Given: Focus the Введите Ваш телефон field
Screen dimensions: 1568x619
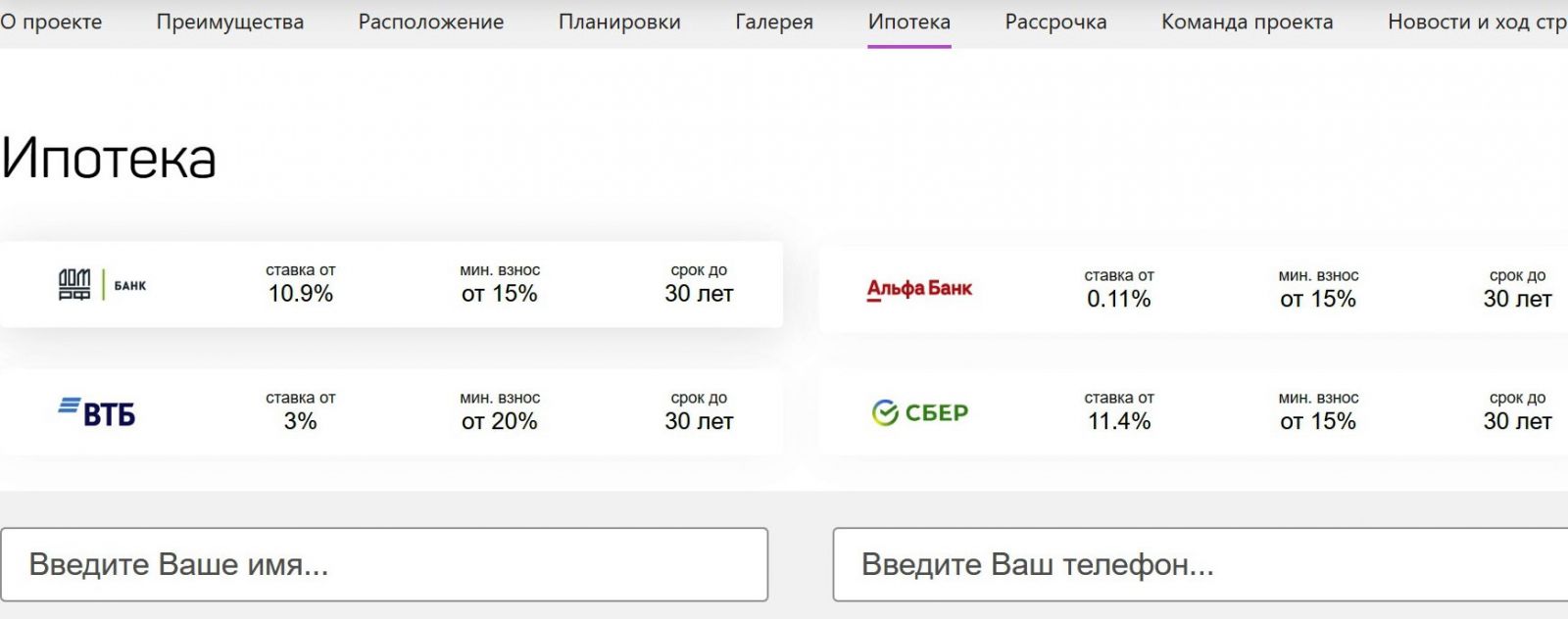Looking at the screenshot, I should coord(1200,564).
